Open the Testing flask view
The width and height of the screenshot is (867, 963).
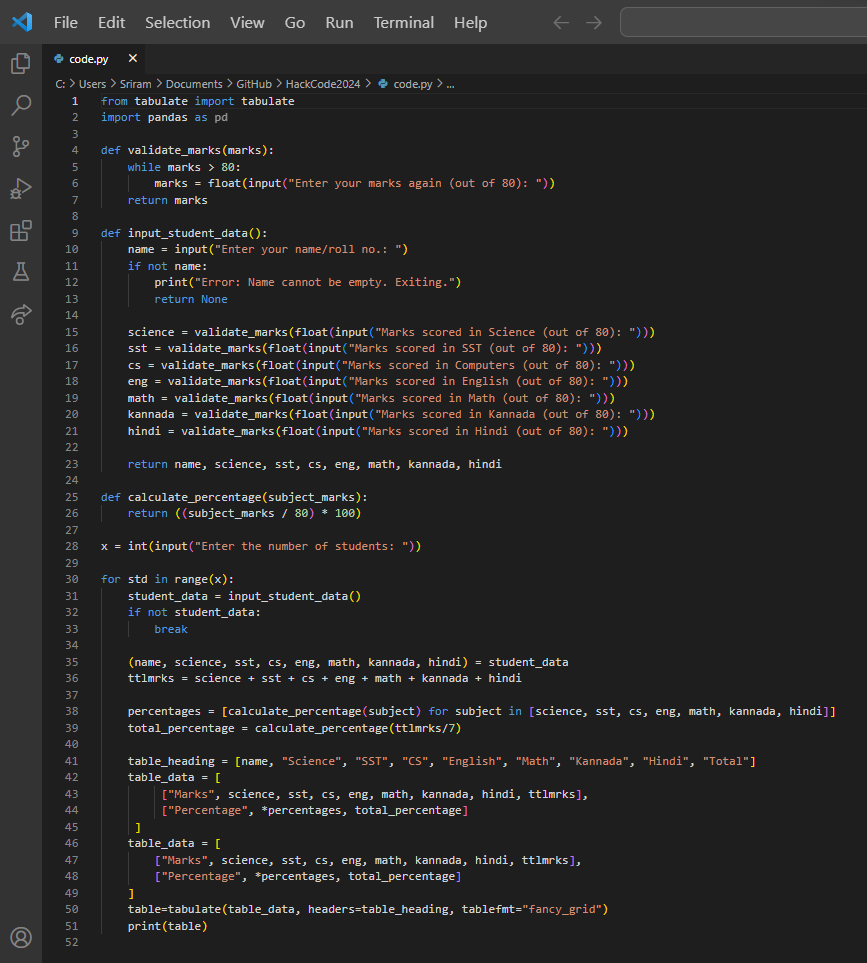click(21, 272)
